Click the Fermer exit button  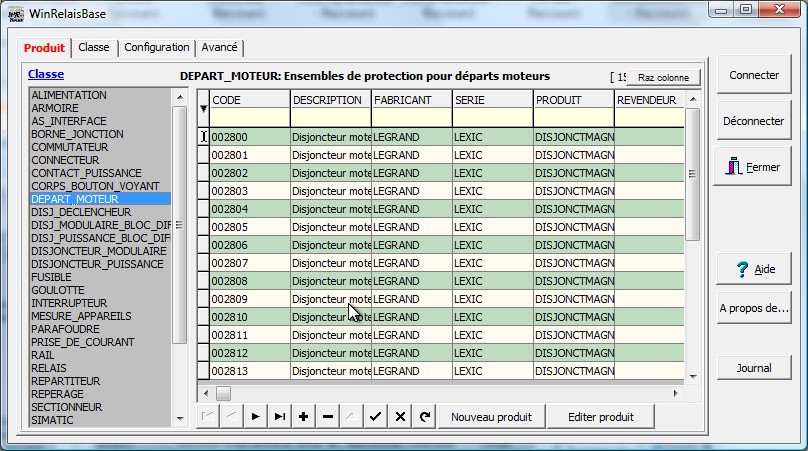(x=754, y=167)
